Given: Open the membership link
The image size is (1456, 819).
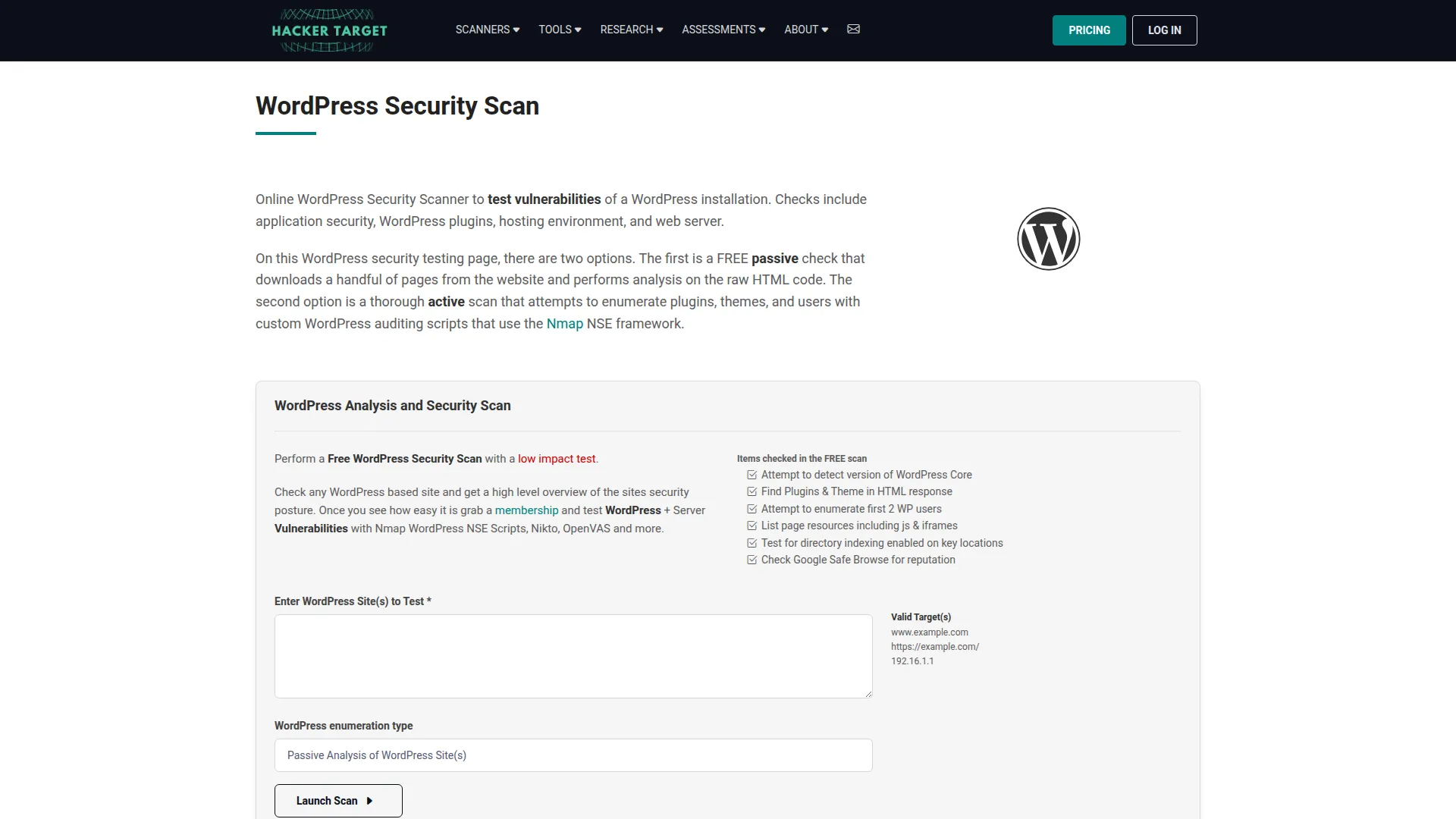Looking at the screenshot, I should [526, 510].
